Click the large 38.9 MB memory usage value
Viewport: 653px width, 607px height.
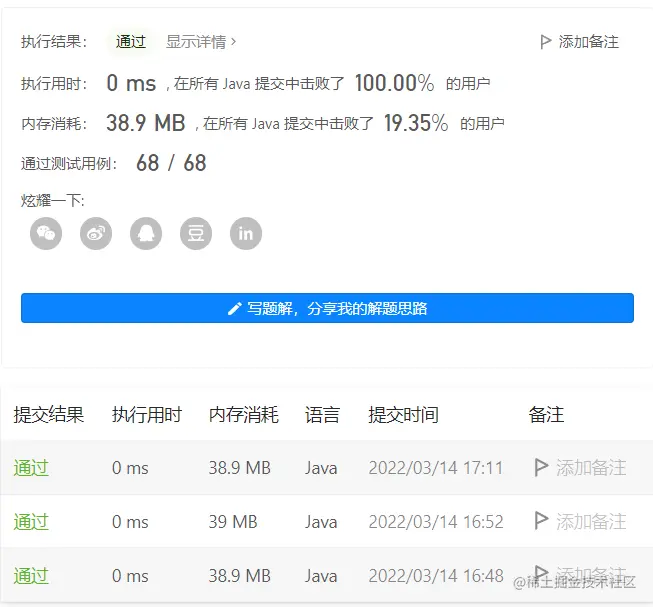(146, 123)
